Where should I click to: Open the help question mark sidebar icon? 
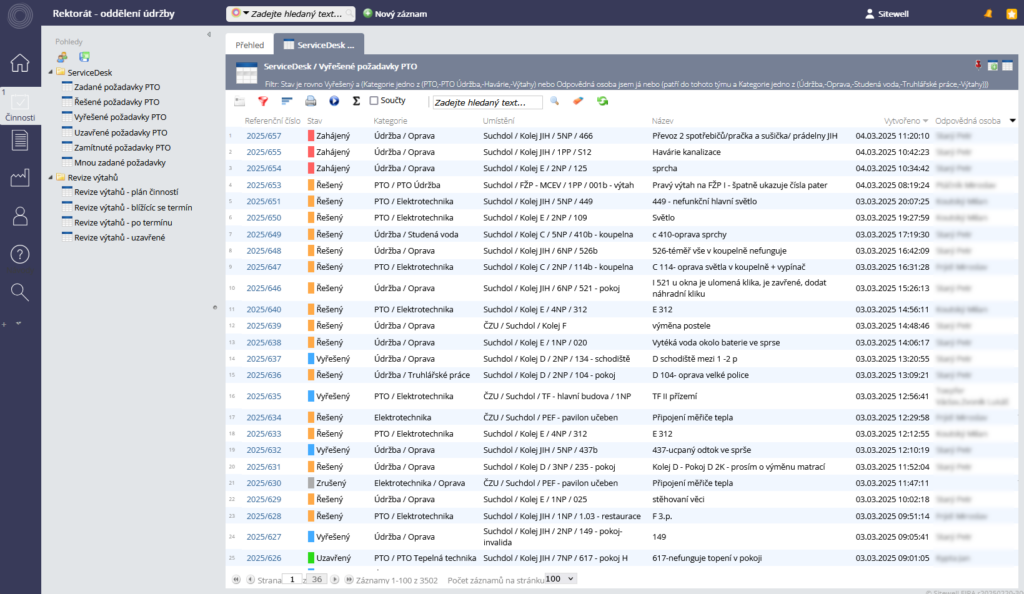point(20,254)
